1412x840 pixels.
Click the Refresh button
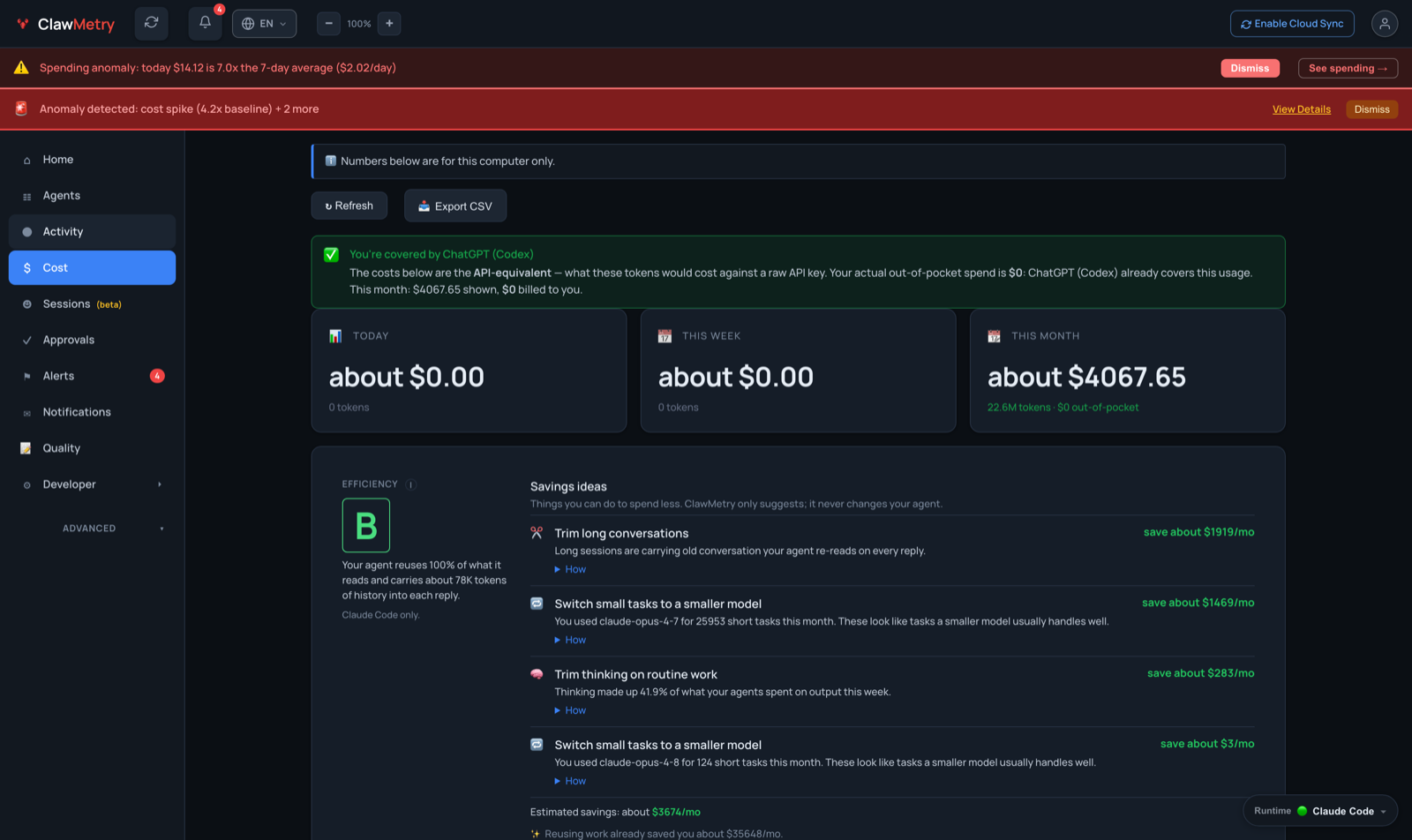349,206
